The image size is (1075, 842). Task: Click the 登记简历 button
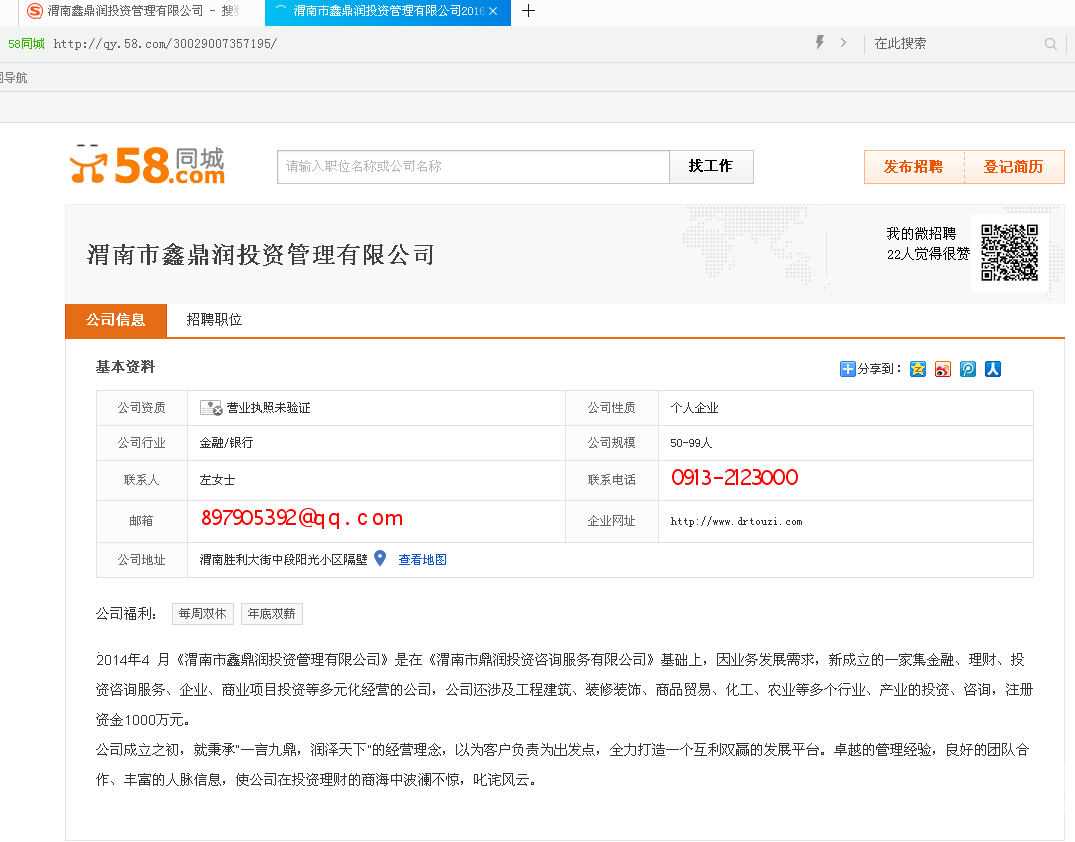click(x=1013, y=167)
